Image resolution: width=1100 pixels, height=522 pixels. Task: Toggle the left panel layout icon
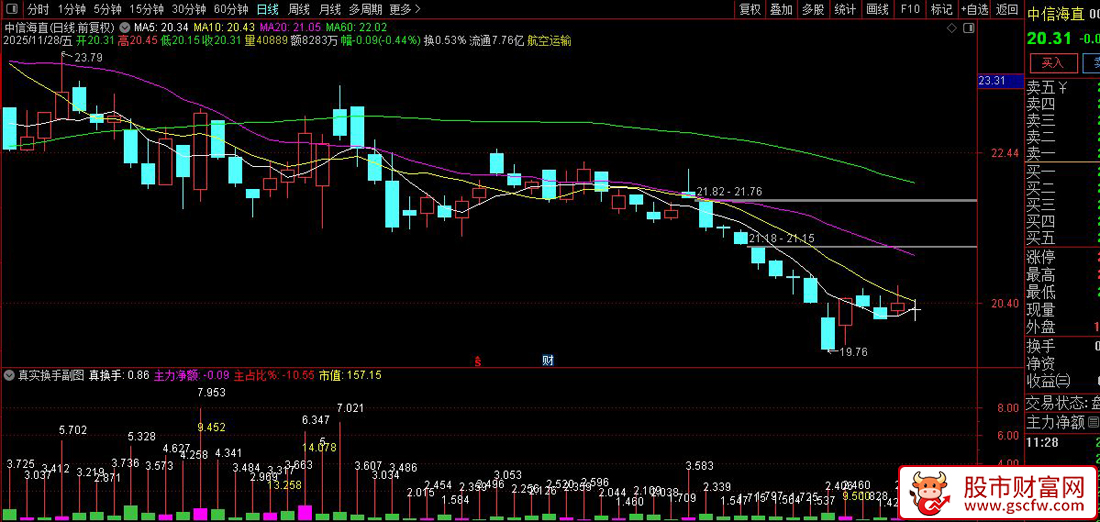tap(11, 9)
